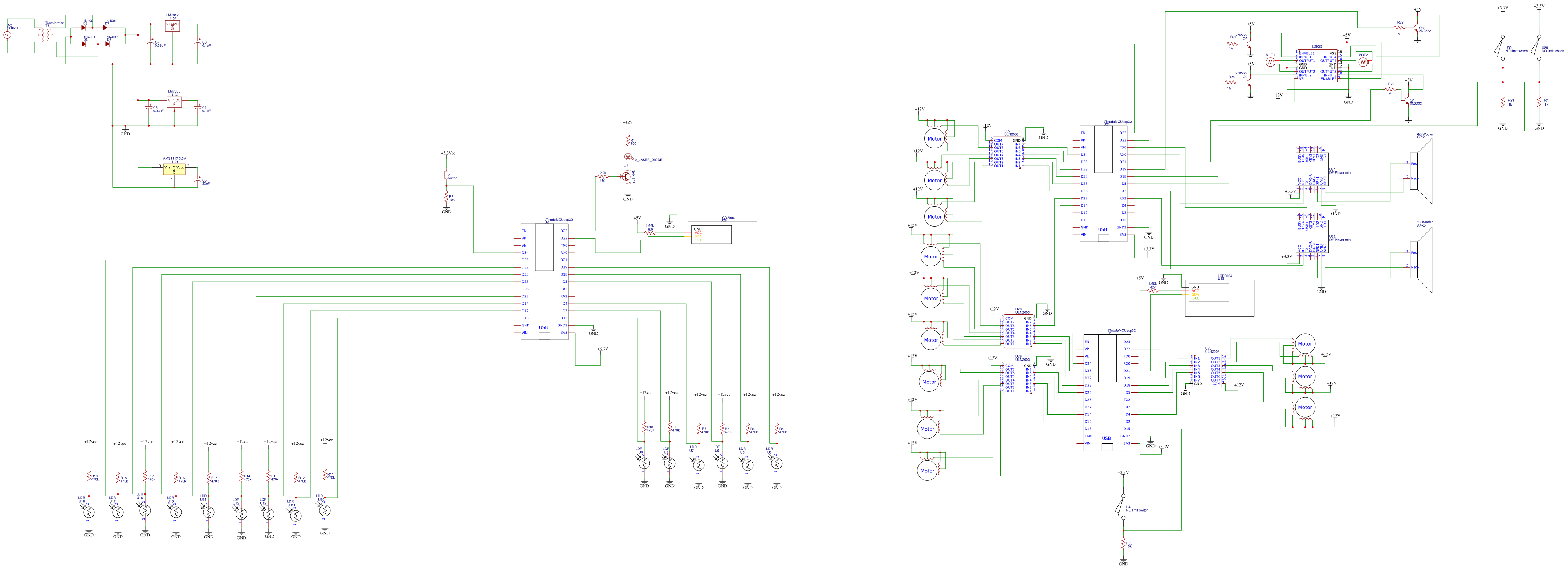The width and height of the screenshot is (1568, 570).
Task: Select the LM7805 regulator U22
Action: 174,102
